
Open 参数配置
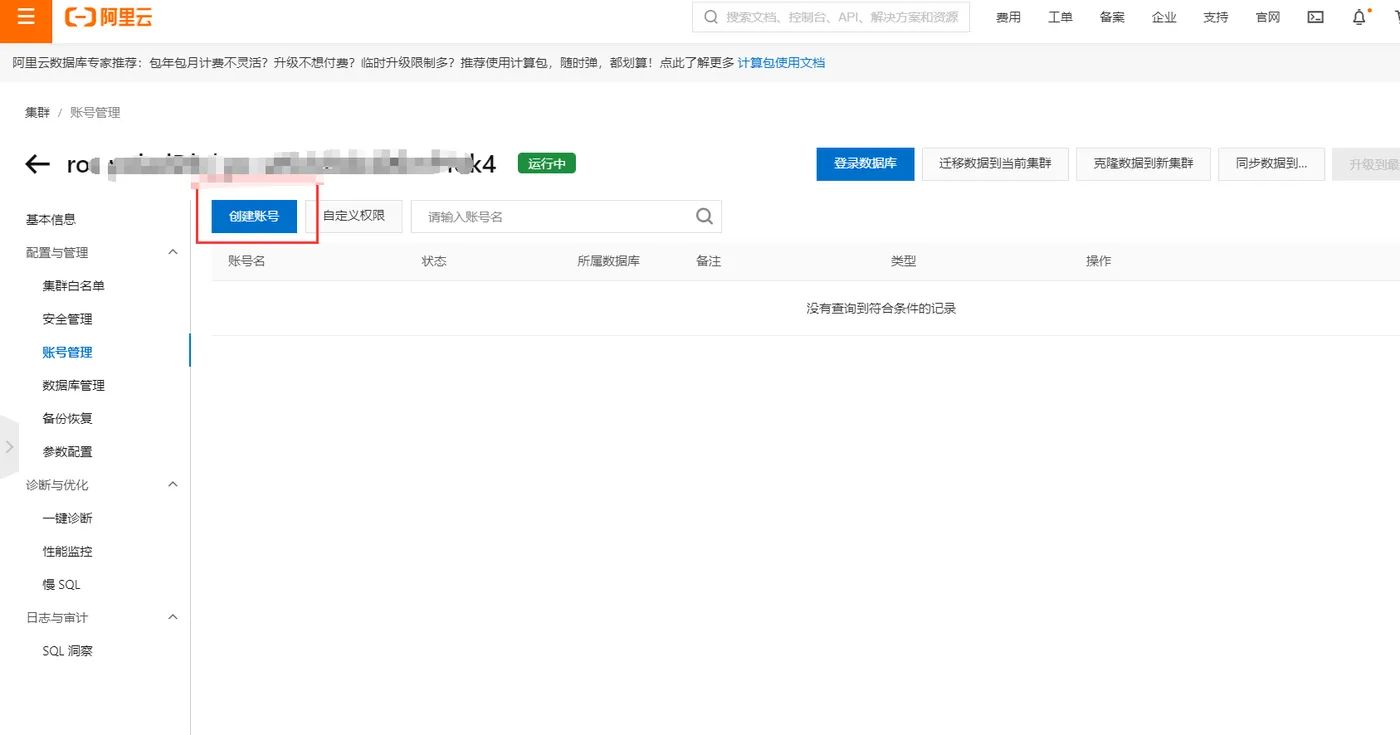point(67,452)
